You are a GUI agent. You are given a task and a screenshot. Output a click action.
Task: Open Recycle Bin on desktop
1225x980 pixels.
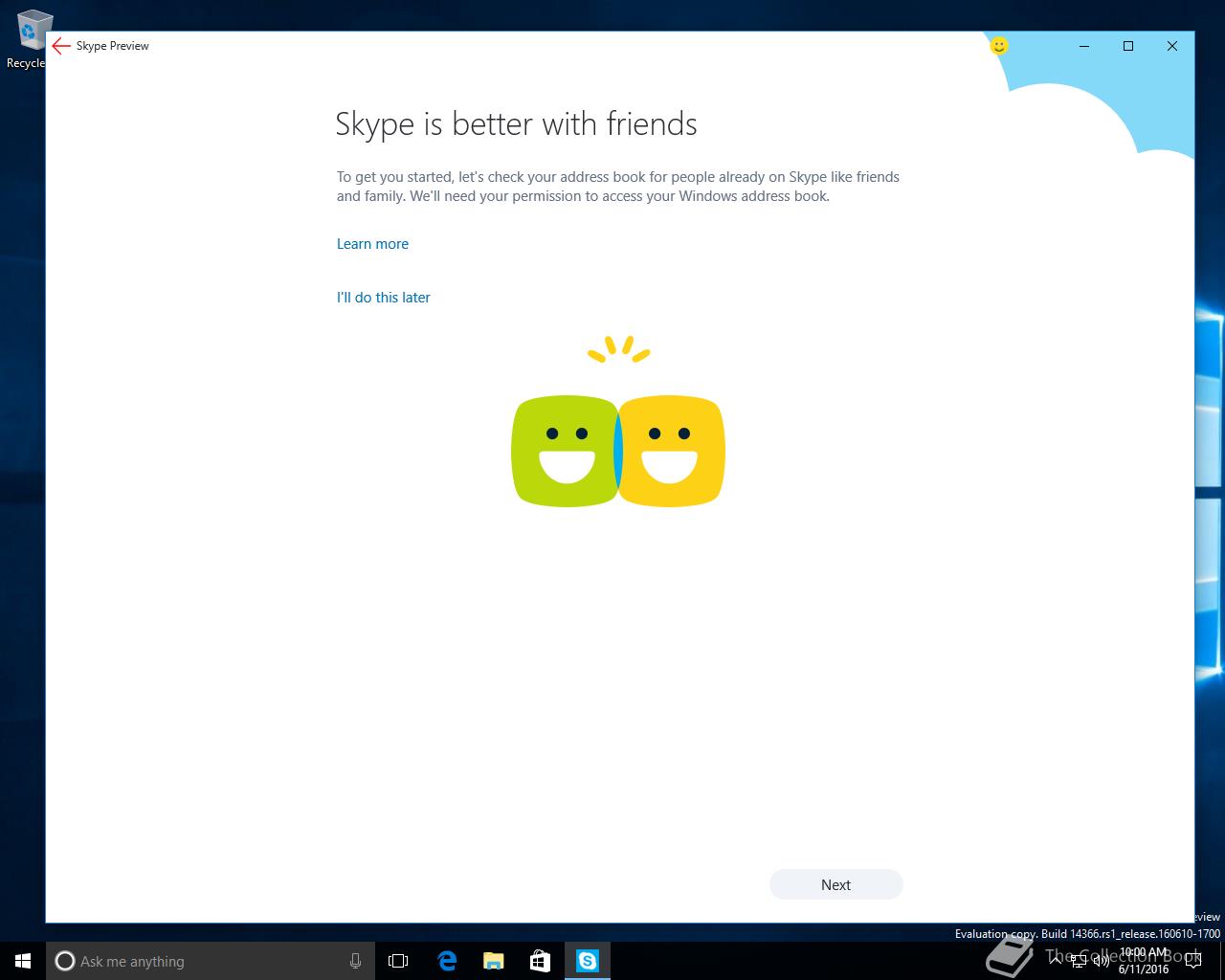29,40
